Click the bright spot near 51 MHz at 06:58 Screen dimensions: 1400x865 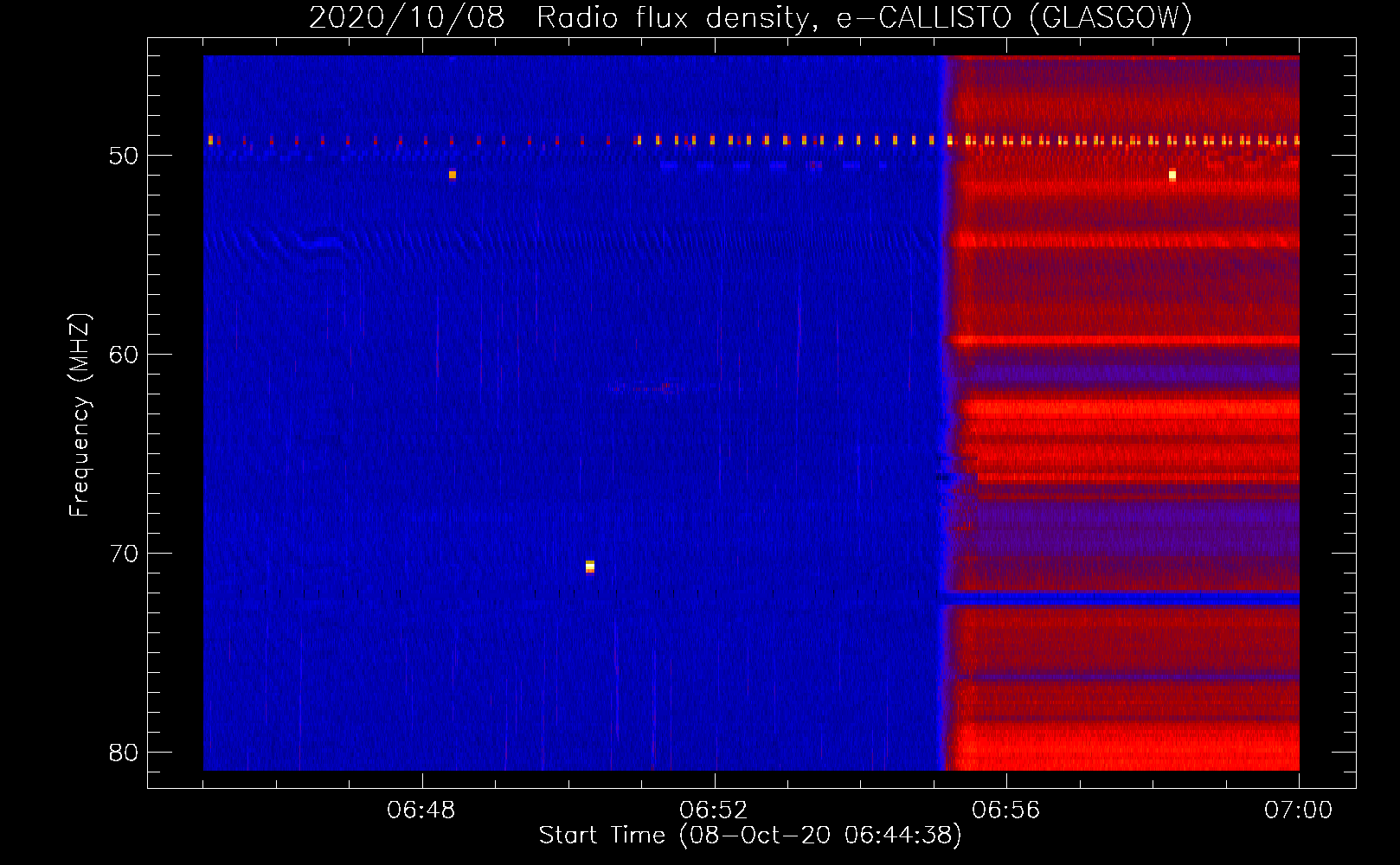coord(1172,175)
